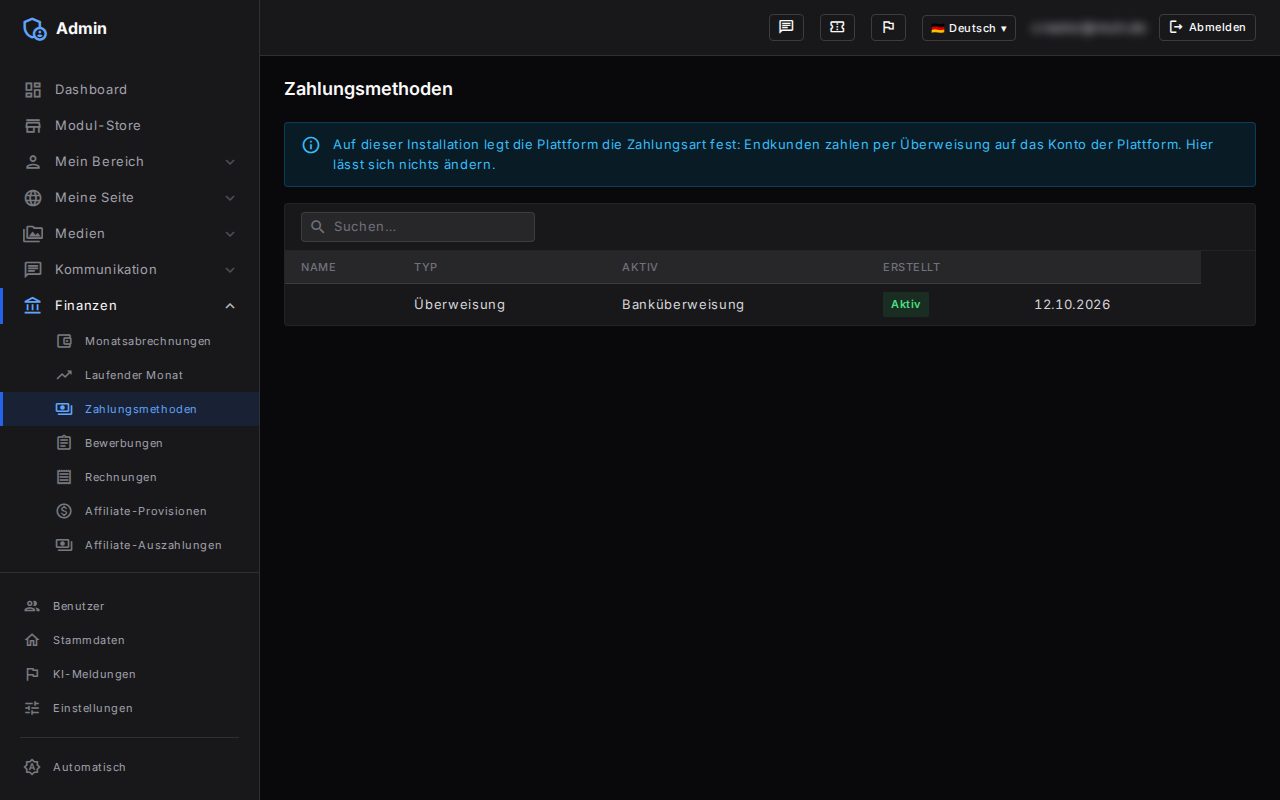1280x800 pixels.
Task: Expand the Kommunikation submenu chevron
Action: point(230,270)
